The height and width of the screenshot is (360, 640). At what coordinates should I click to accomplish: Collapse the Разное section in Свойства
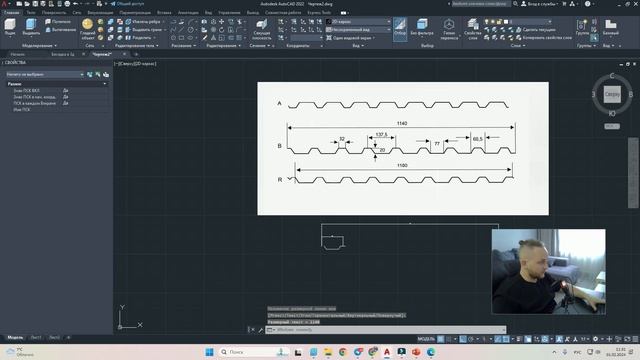[105, 84]
